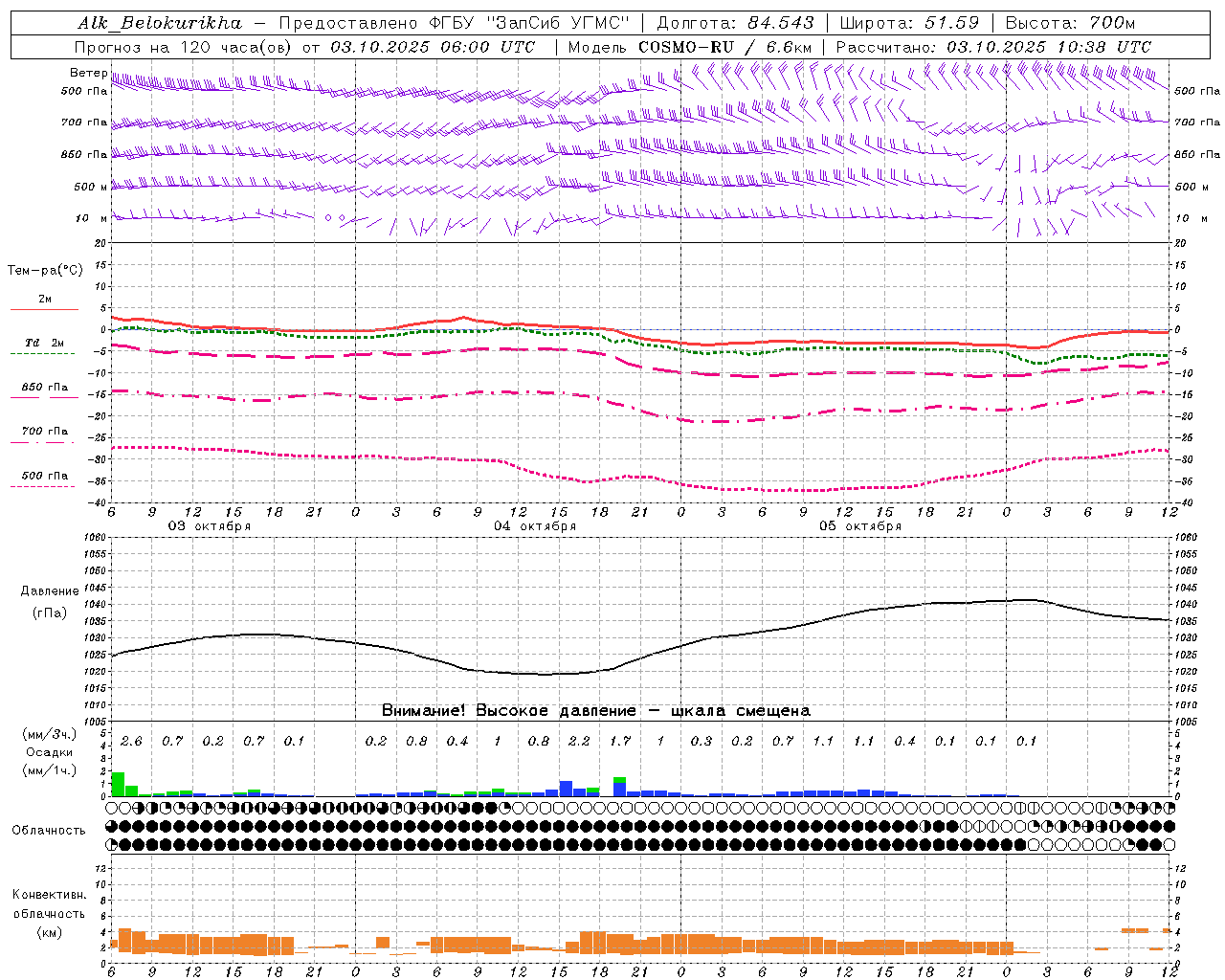Click the (мм/3ч.) precipitation unit label

50,735
